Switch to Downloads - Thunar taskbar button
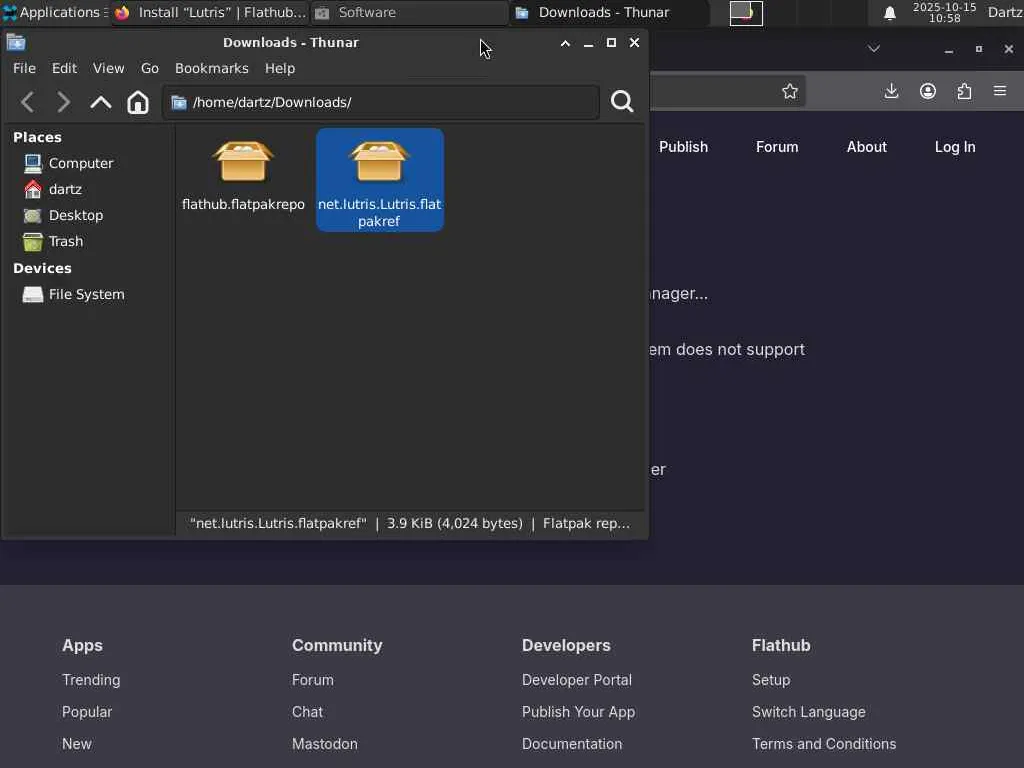 click(608, 12)
